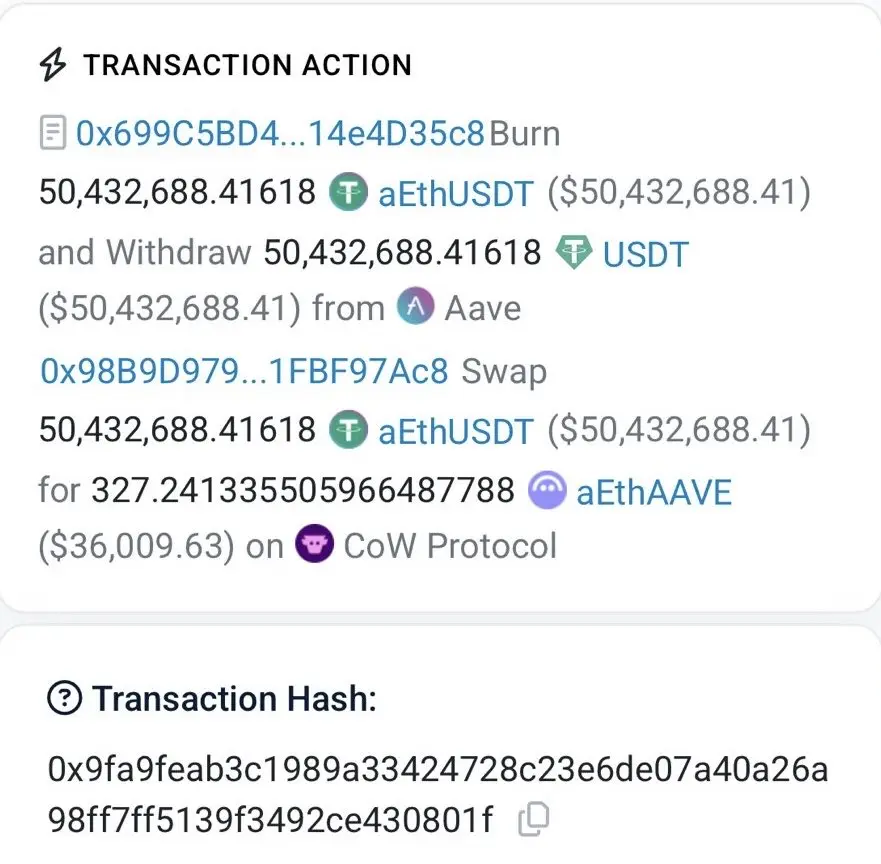
Task: Select the Aave protocol name text
Action: click(x=483, y=308)
